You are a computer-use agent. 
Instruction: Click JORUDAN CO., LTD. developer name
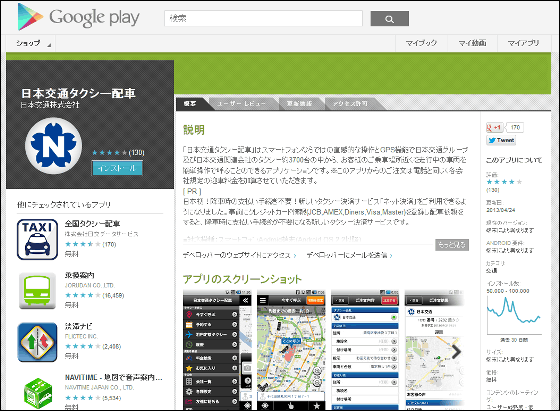(90, 285)
